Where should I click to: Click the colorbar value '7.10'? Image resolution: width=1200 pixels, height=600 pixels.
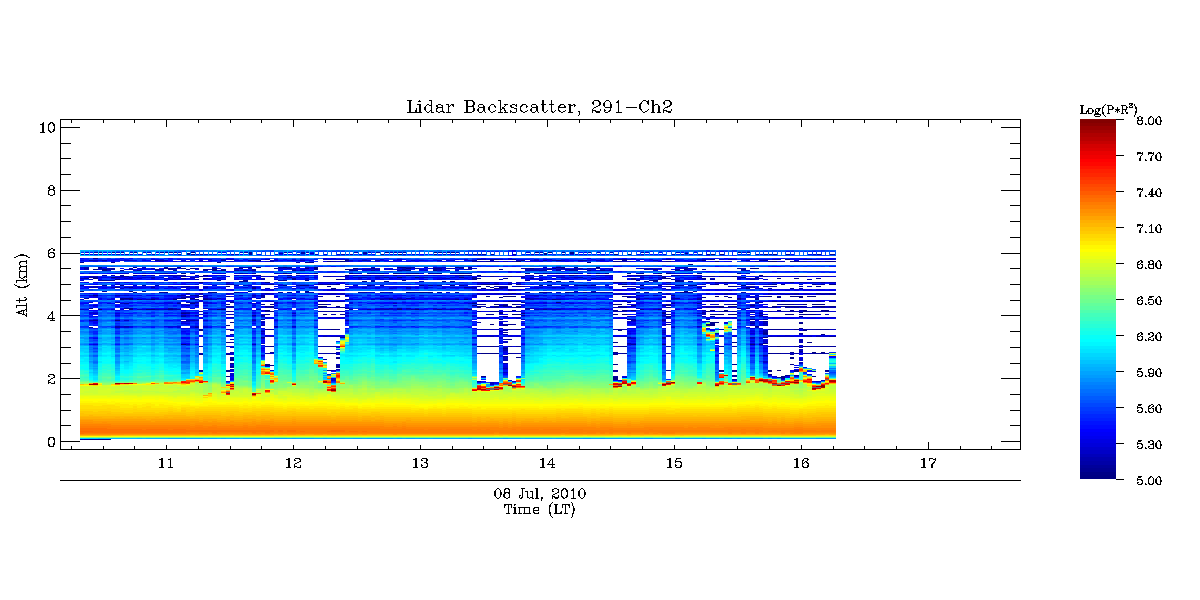coord(1149,229)
